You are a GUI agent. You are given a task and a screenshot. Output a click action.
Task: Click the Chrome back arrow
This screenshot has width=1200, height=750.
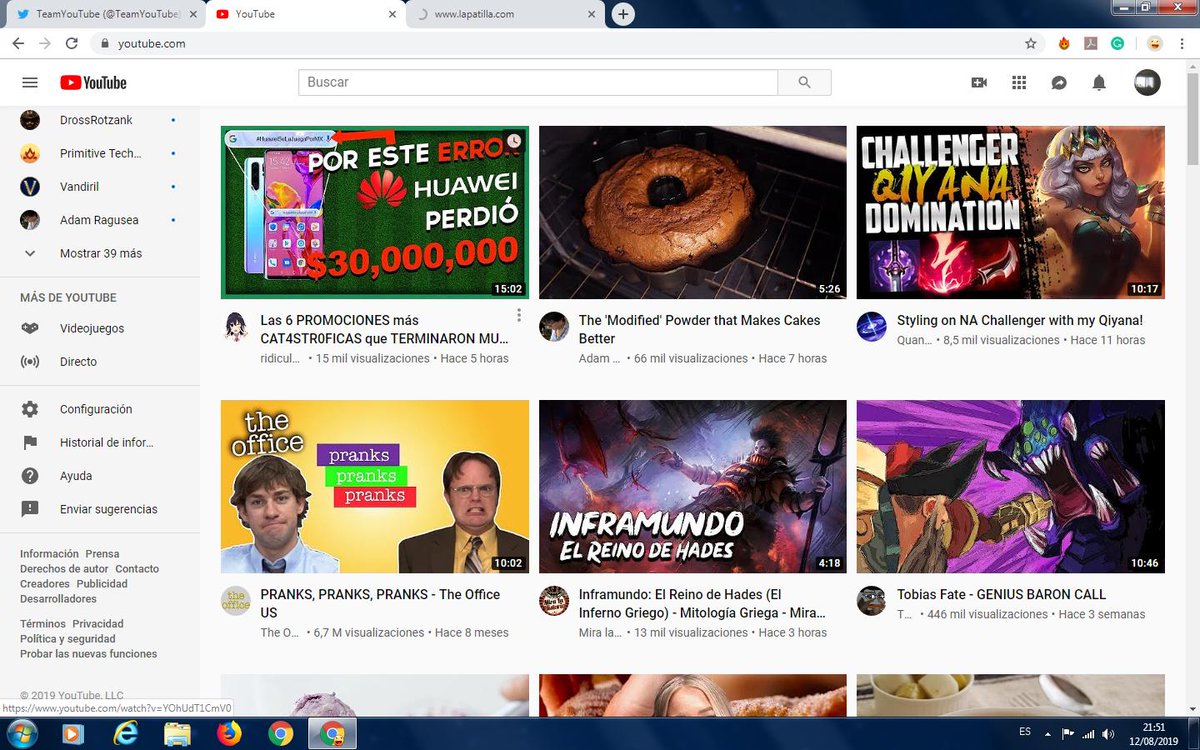point(18,44)
